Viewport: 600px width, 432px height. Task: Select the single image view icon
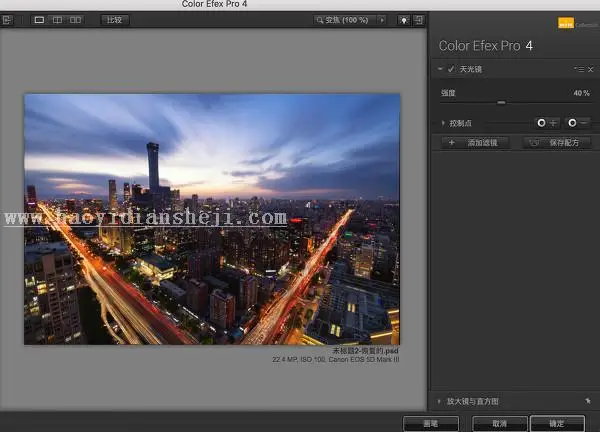(x=39, y=20)
